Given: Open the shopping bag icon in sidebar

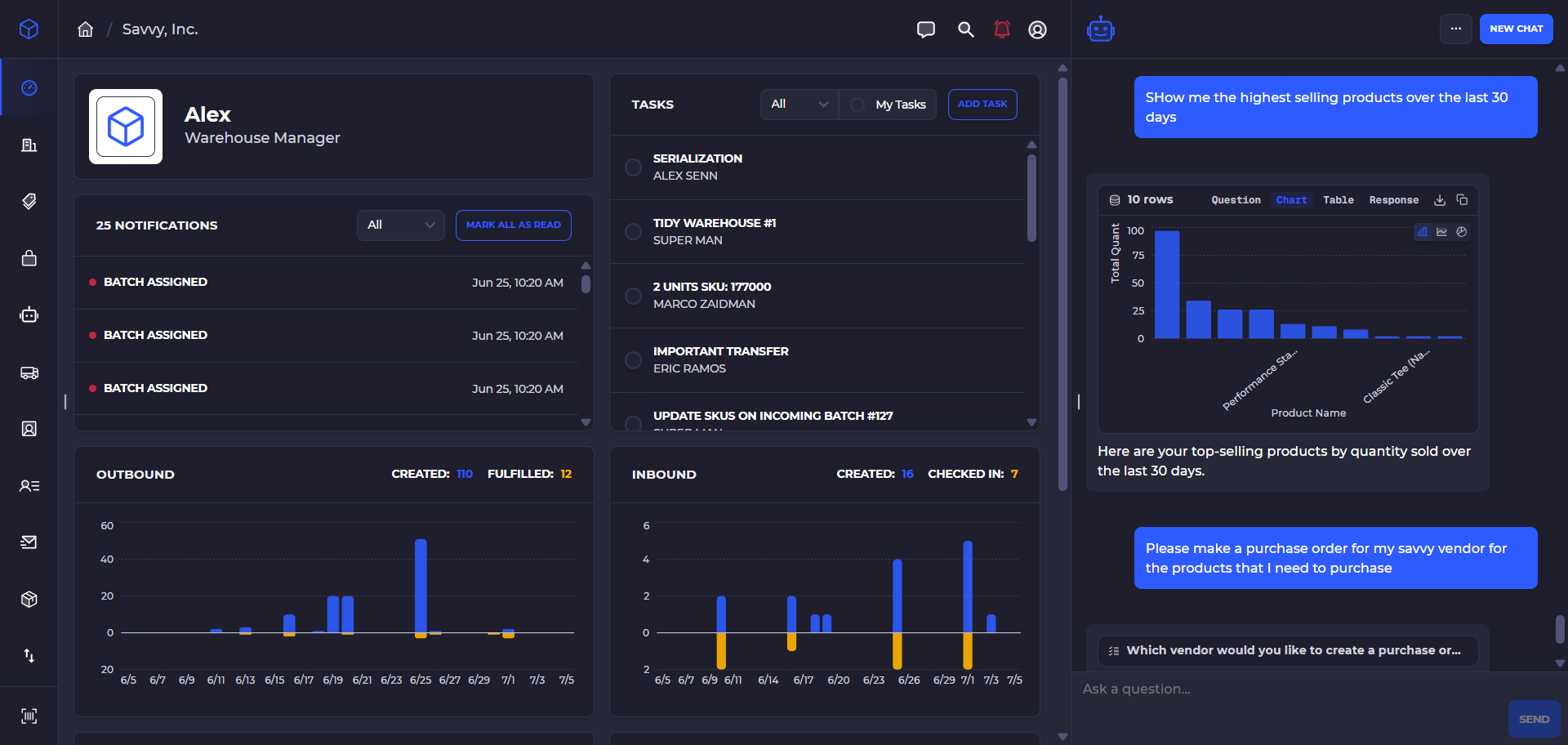Looking at the screenshot, I should 29,258.
